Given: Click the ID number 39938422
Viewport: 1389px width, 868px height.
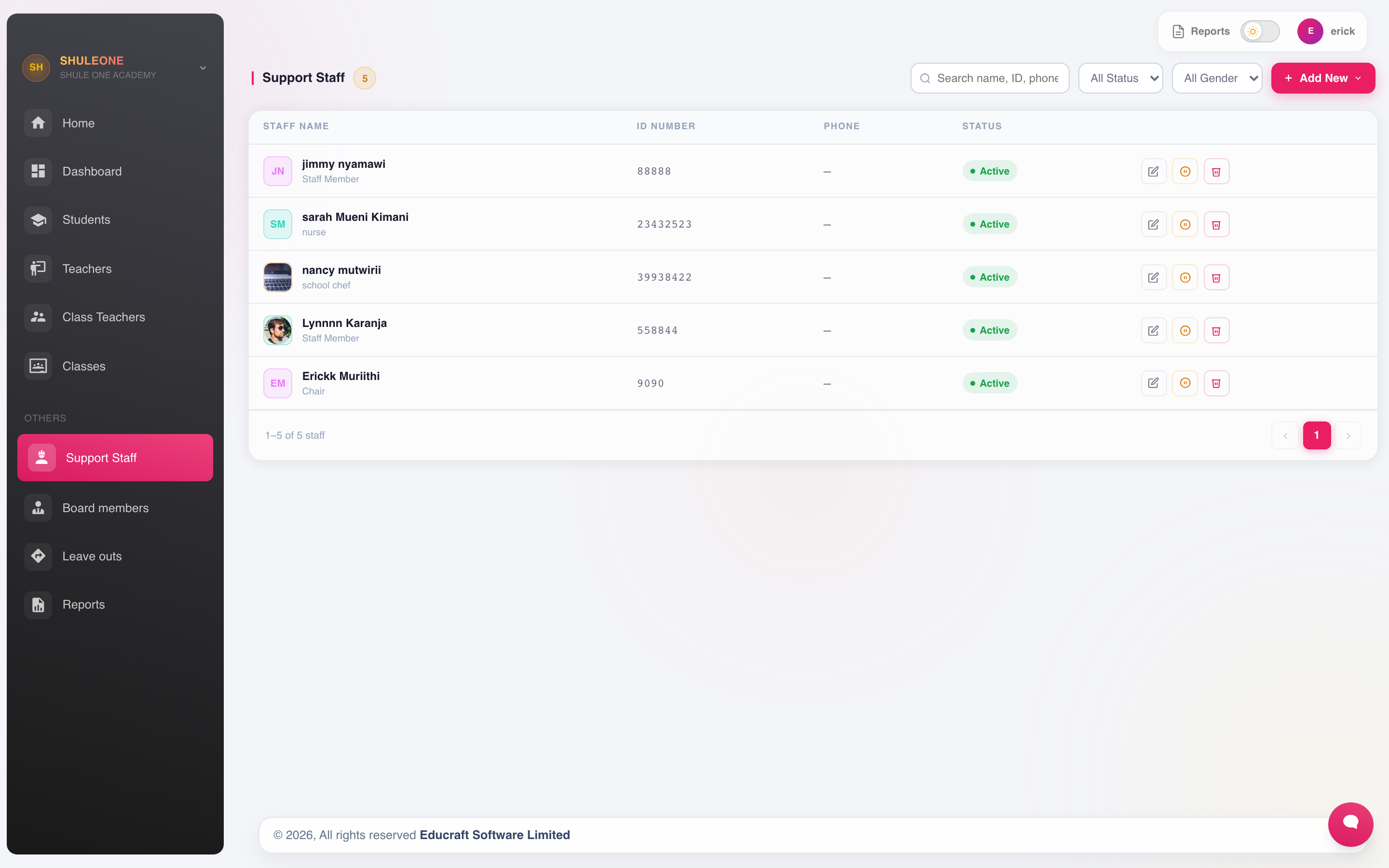Looking at the screenshot, I should (x=665, y=277).
